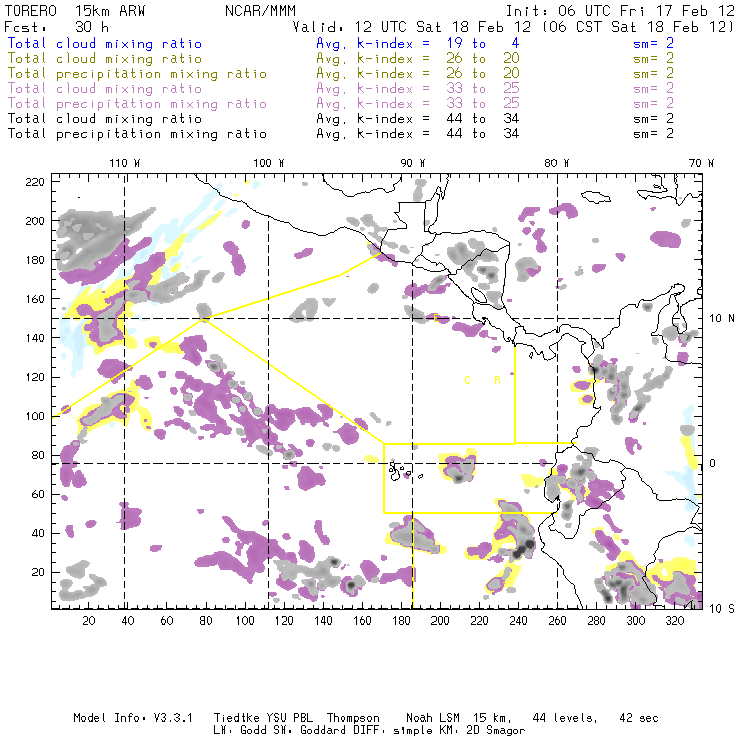Click the "320" tick label on horizontal axis

coord(674,621)
